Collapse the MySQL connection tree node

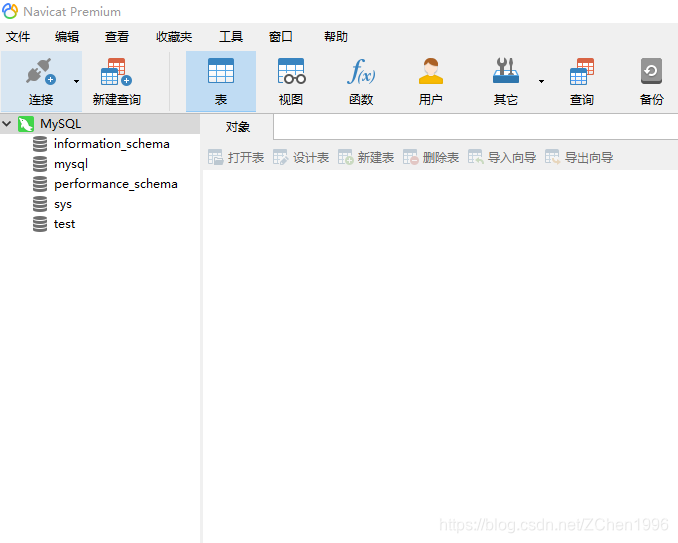7,124
